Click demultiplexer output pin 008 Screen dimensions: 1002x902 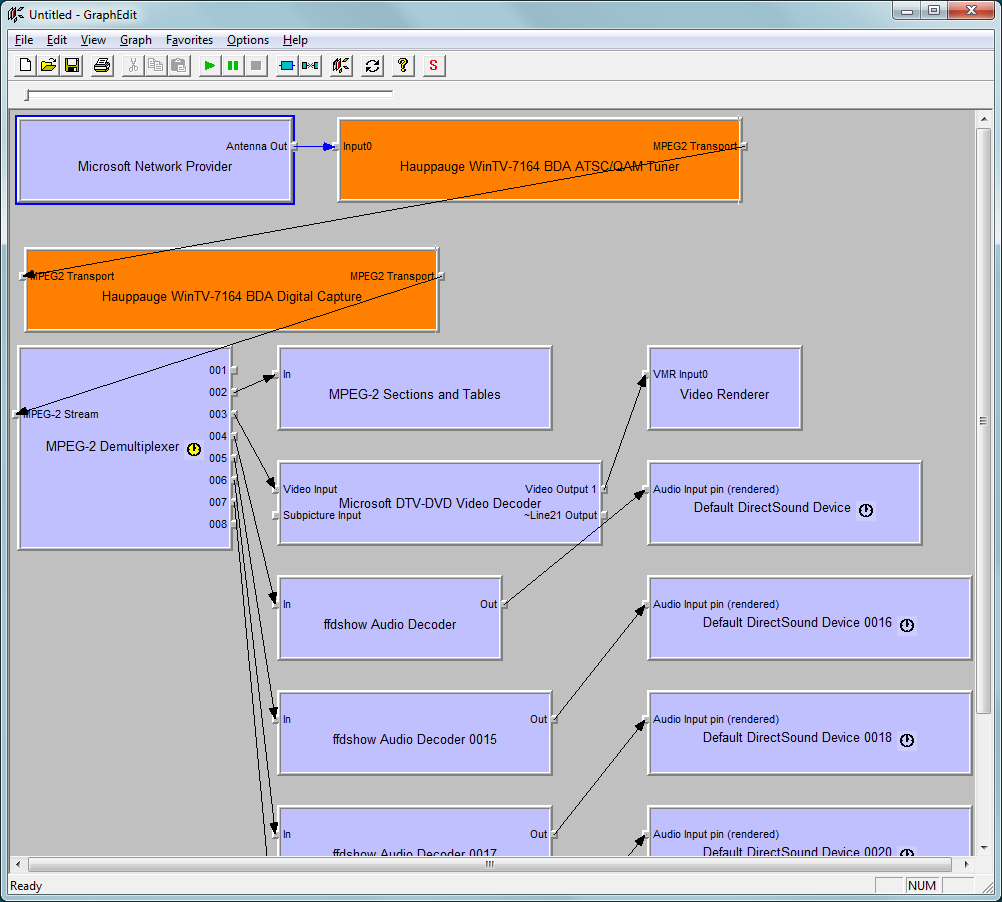[x=234, y=524]
